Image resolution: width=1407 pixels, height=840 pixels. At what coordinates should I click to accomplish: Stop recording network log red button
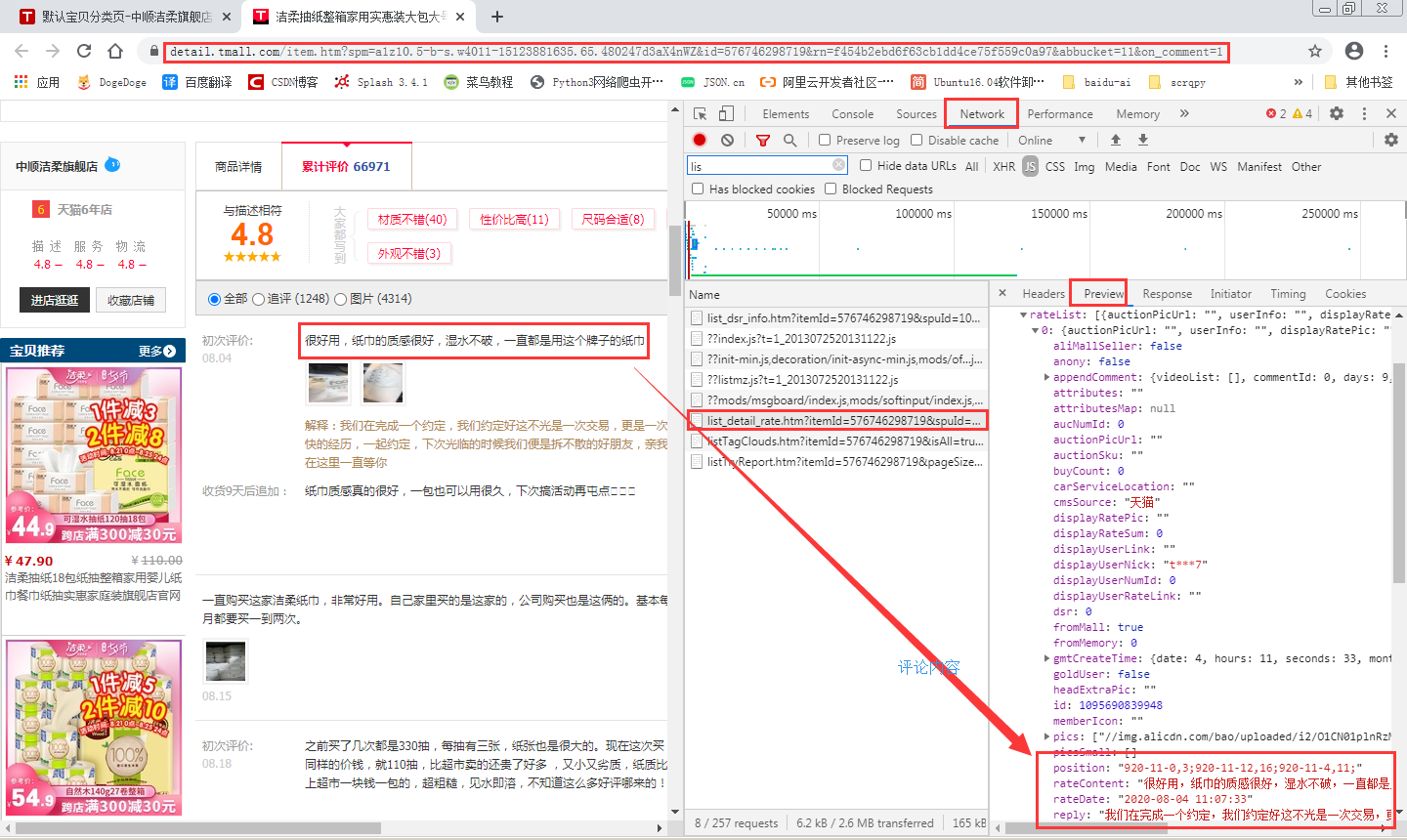point(700,140)
